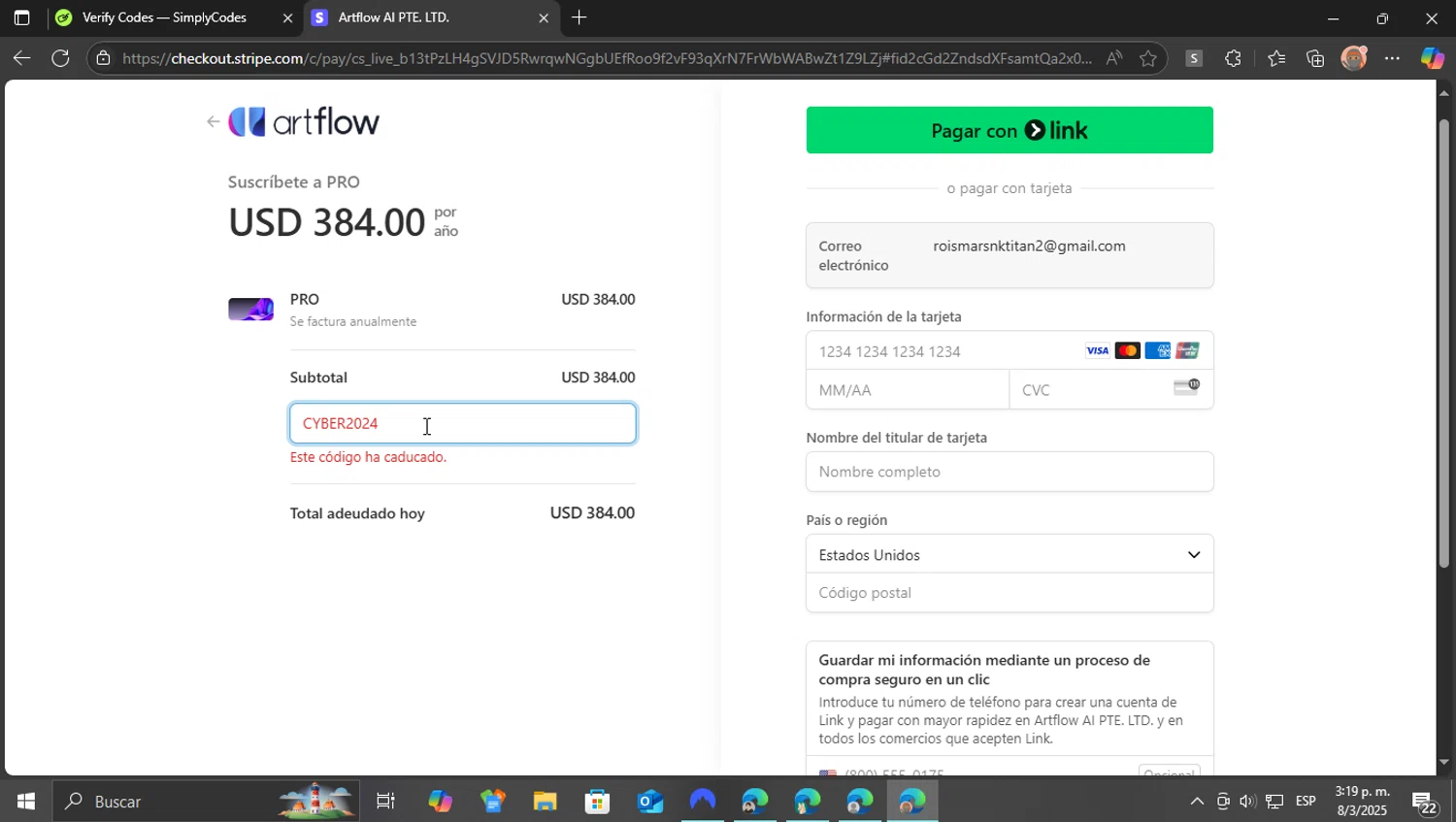Click the Visa card icon
Image resolution: width=1456 pixels, height=822 pixels.
1097,351
